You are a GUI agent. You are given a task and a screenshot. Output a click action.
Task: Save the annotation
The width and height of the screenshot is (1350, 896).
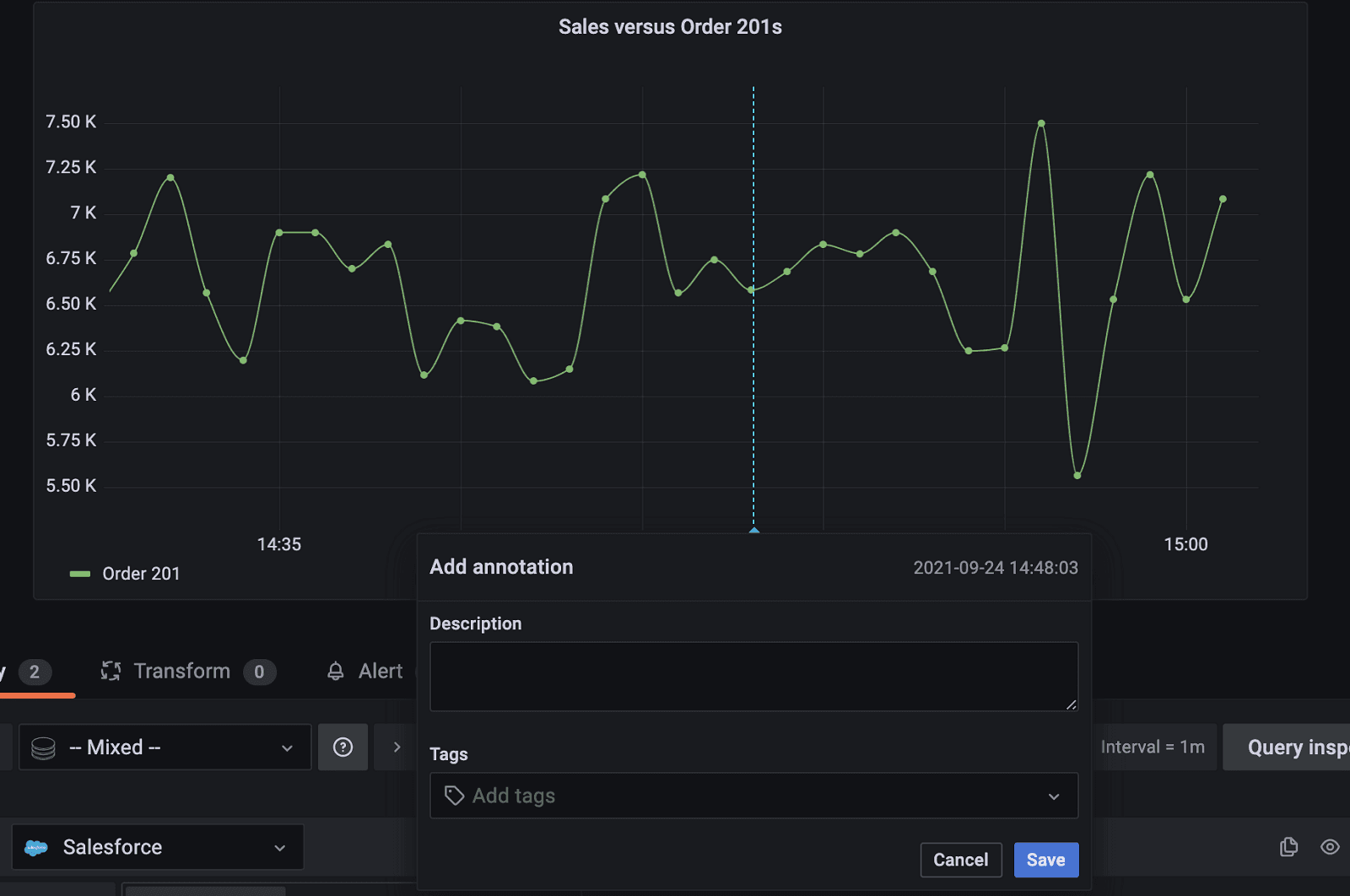point(1045,860)
